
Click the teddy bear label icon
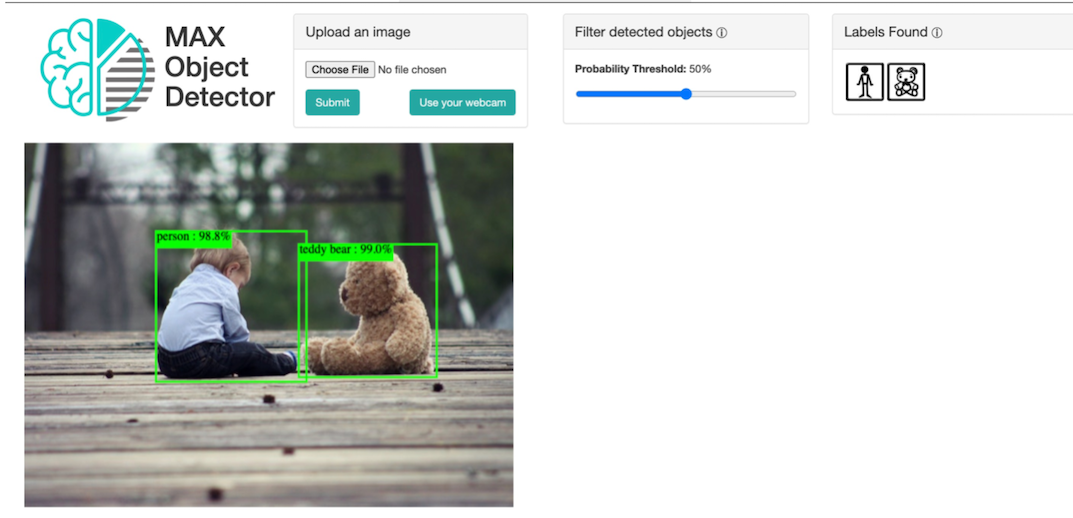906,82
